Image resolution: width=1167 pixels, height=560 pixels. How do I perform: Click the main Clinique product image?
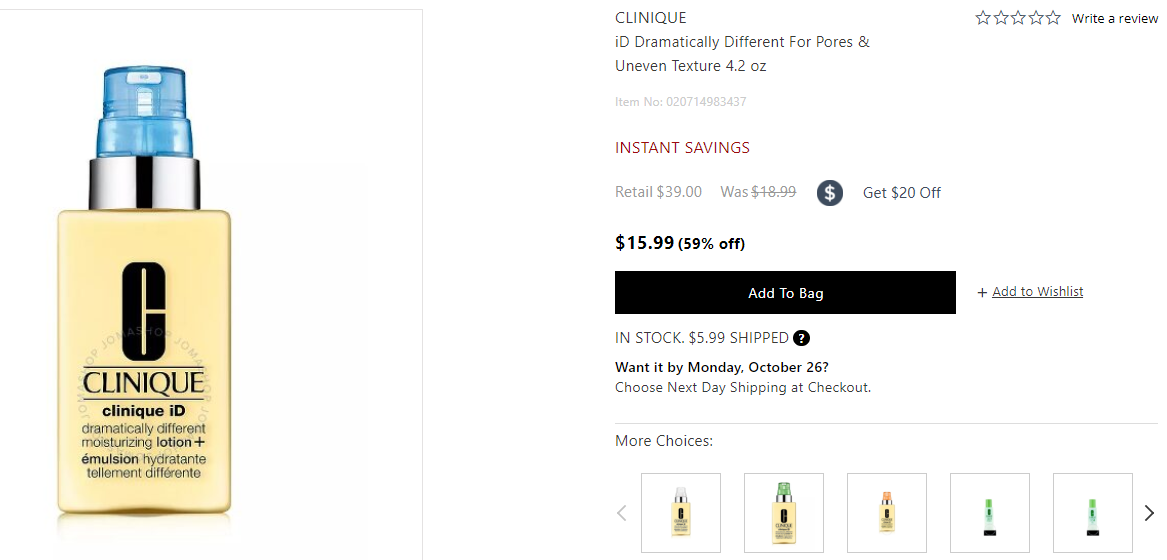pyautogui.click(x=144, y=300)
